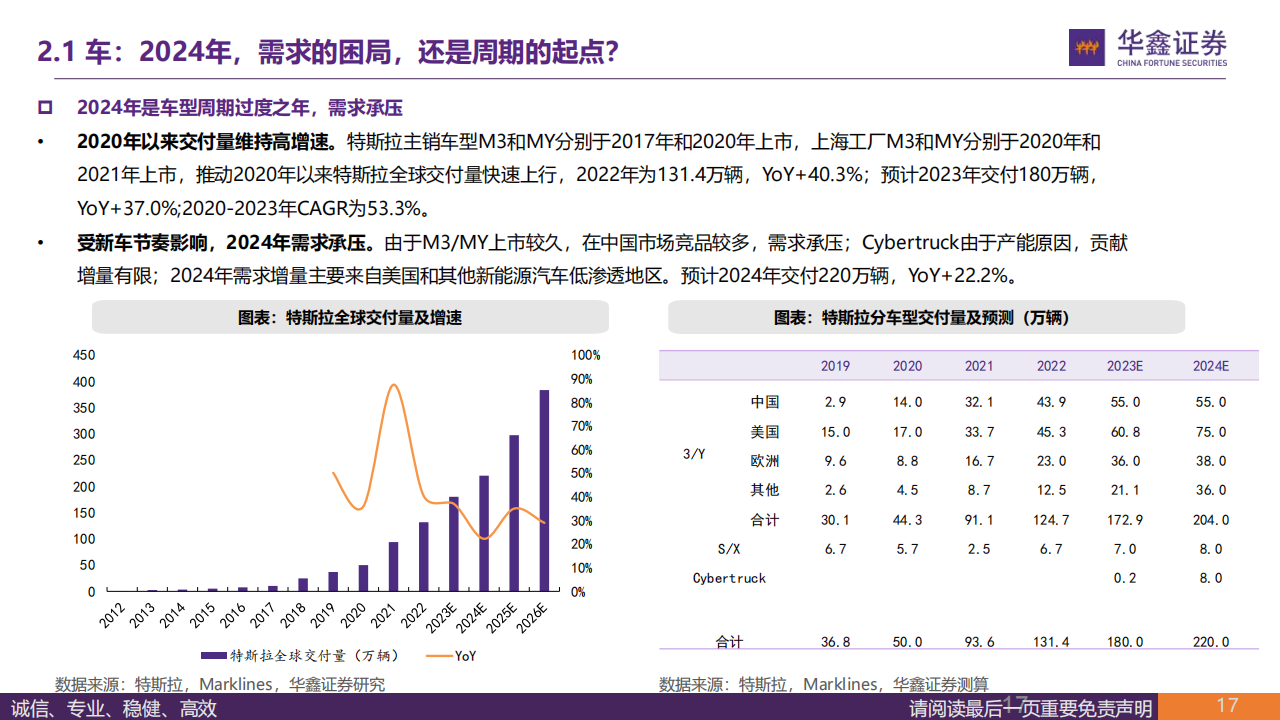The width and height of the screenshot is (1280, 720).
Task: Select subheading "2024年是车型周期过度之年，需求承压"
Action: [x=239, y=107]
